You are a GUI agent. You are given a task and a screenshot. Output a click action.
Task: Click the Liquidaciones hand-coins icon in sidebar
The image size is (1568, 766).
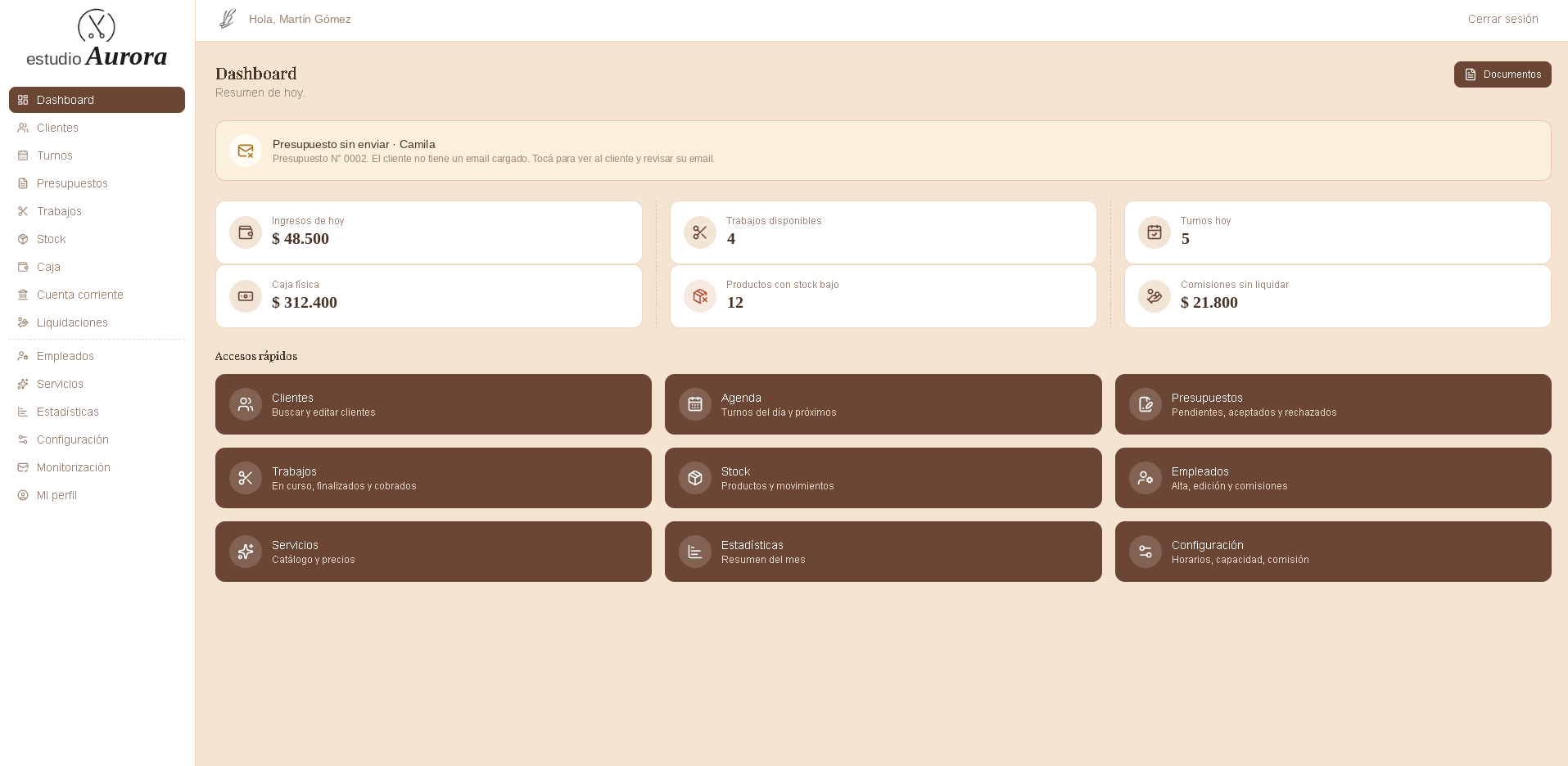point(23,322)
